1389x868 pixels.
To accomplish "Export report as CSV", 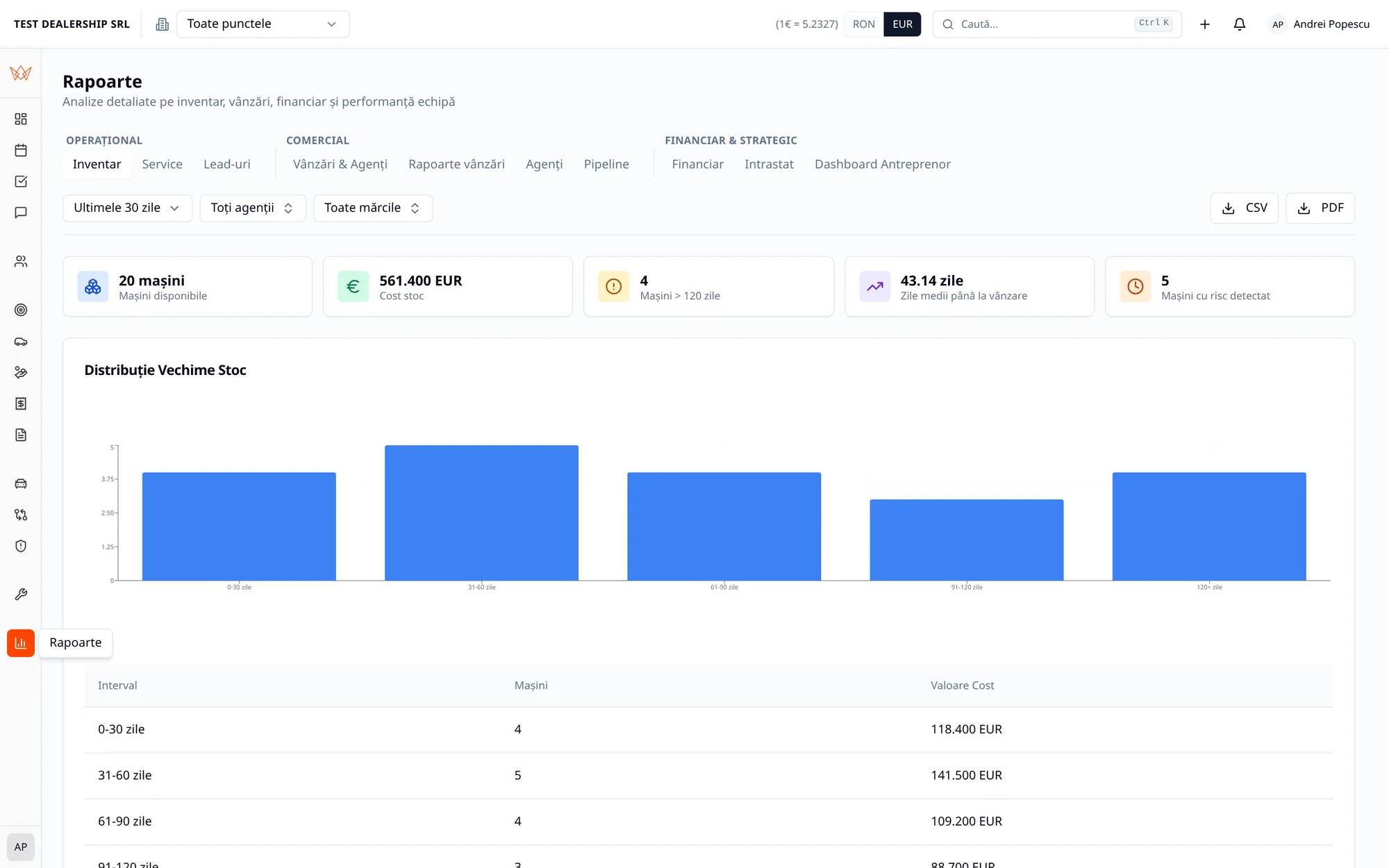I will point(1245,208).
